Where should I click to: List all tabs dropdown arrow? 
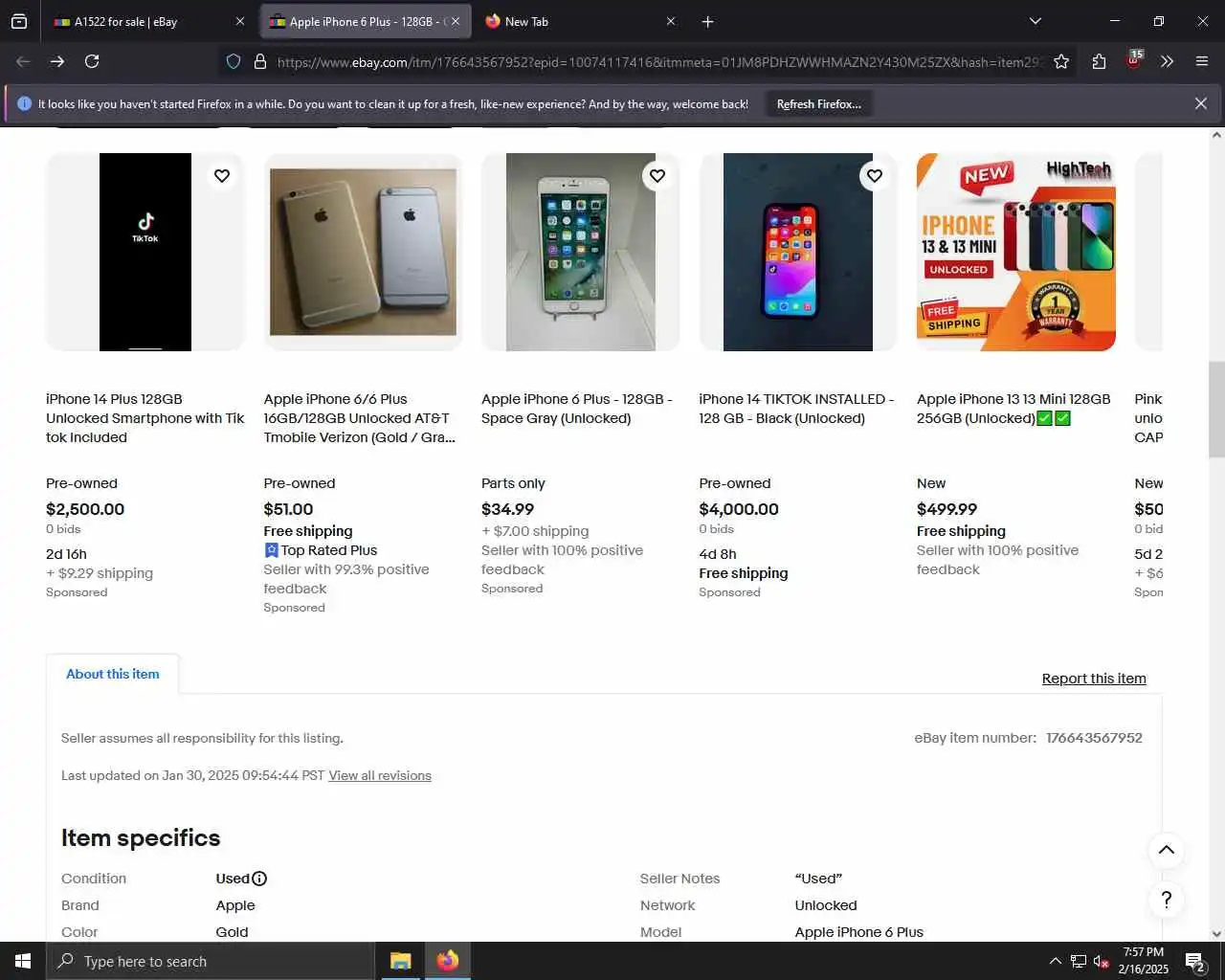(x=1036, y=21)
